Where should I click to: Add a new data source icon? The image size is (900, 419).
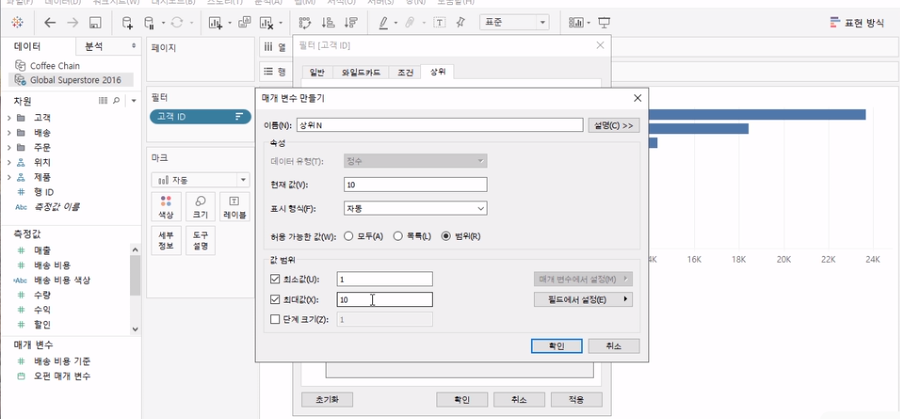[127, 23]
